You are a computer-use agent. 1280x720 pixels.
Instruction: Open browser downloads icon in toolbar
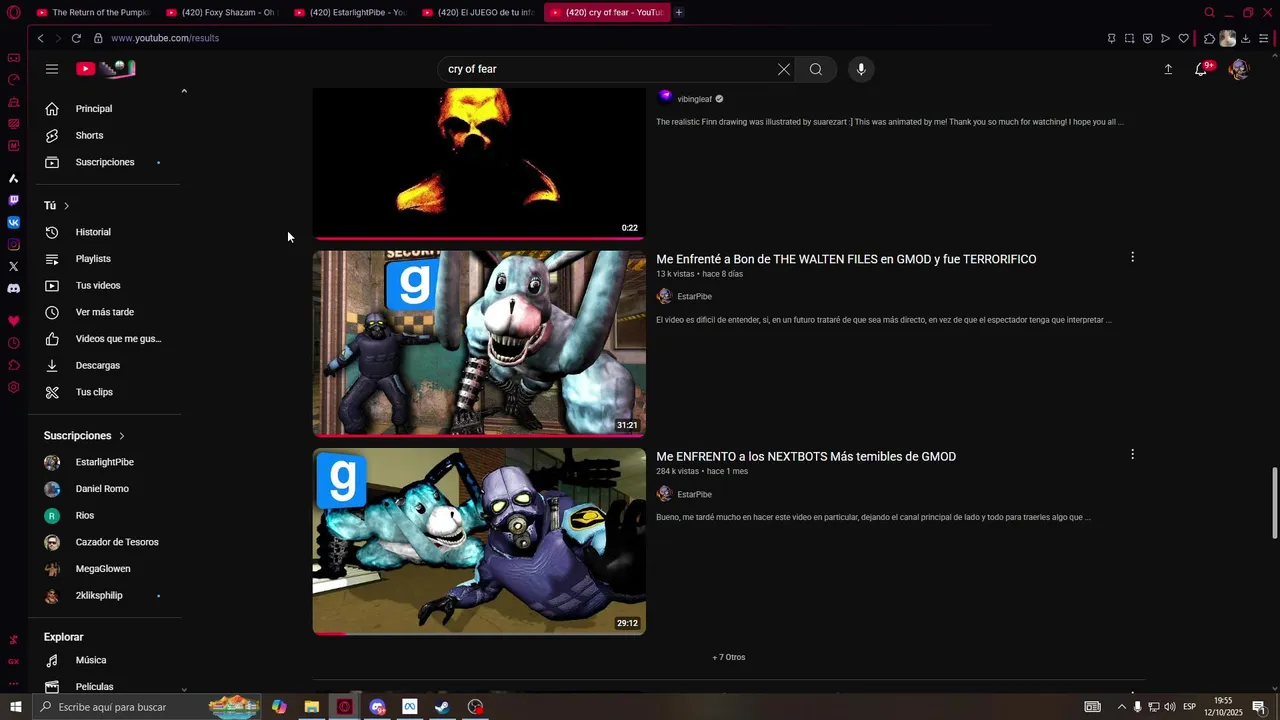pos(1246,38)
